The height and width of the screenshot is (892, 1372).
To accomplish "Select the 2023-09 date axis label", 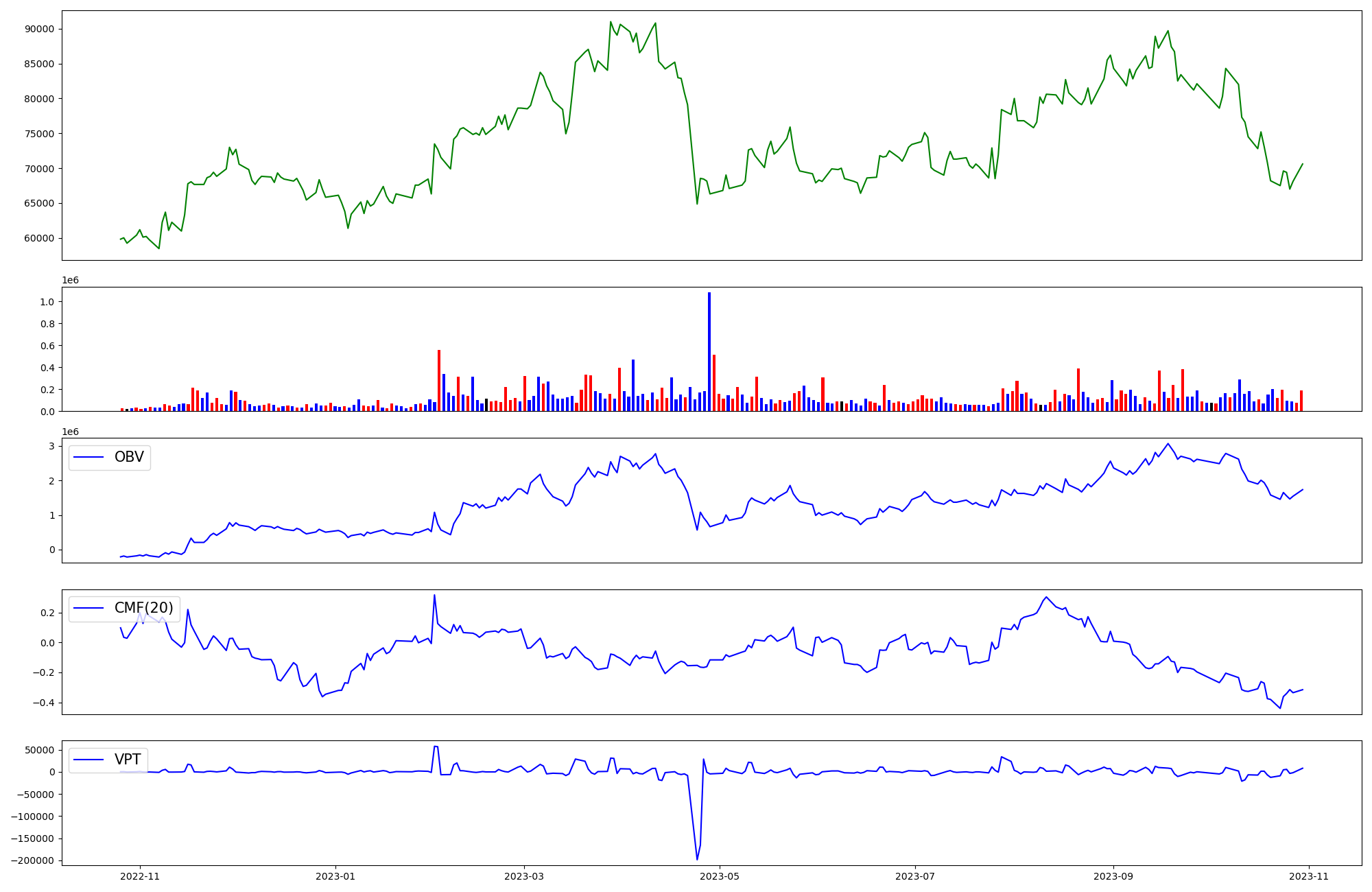I will pyautogui.click(x=1113, y=876).
